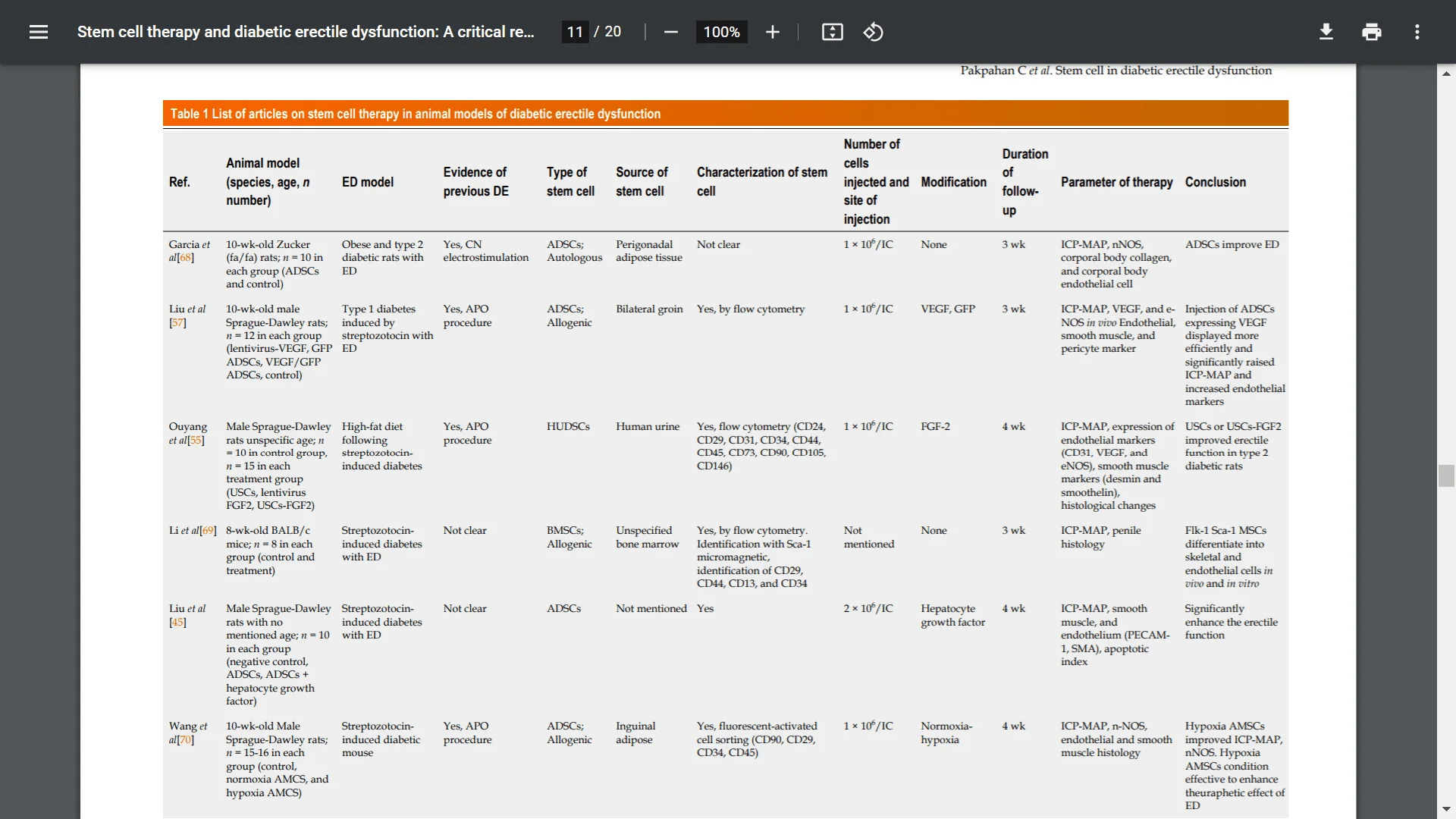Click the Table 1 title banner
The image size is (1456, 819).
point(725,114)
